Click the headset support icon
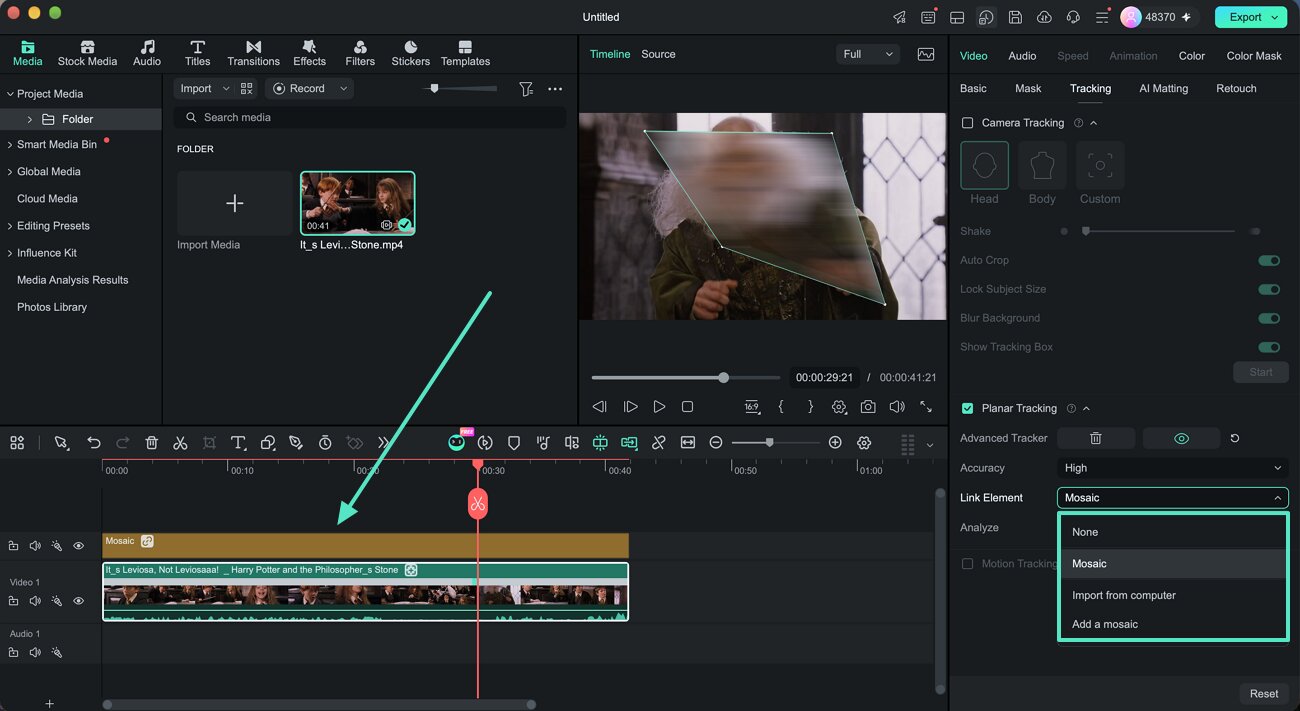This screenshot has width=1300, height=711. [x=1073, y=17]
